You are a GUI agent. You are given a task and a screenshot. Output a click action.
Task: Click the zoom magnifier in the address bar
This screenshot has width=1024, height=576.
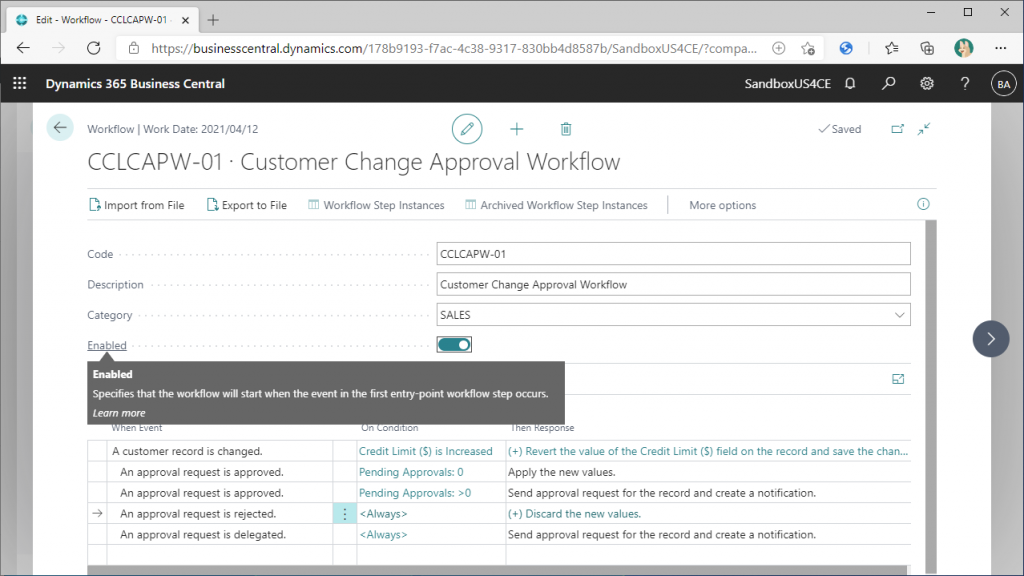click(x=778, y=48)
